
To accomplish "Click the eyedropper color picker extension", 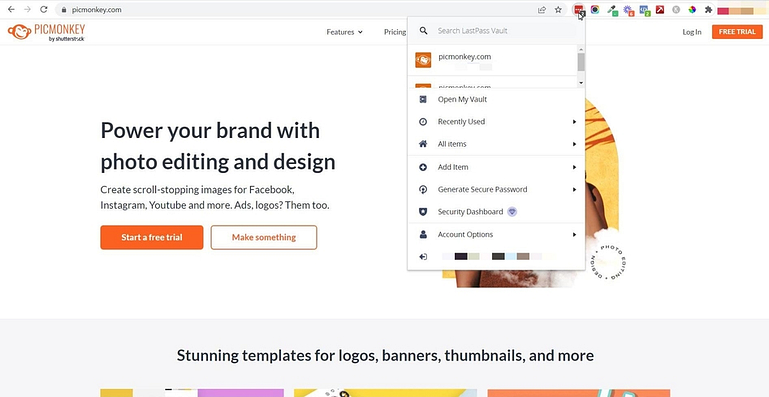I will tap(612, 10).
